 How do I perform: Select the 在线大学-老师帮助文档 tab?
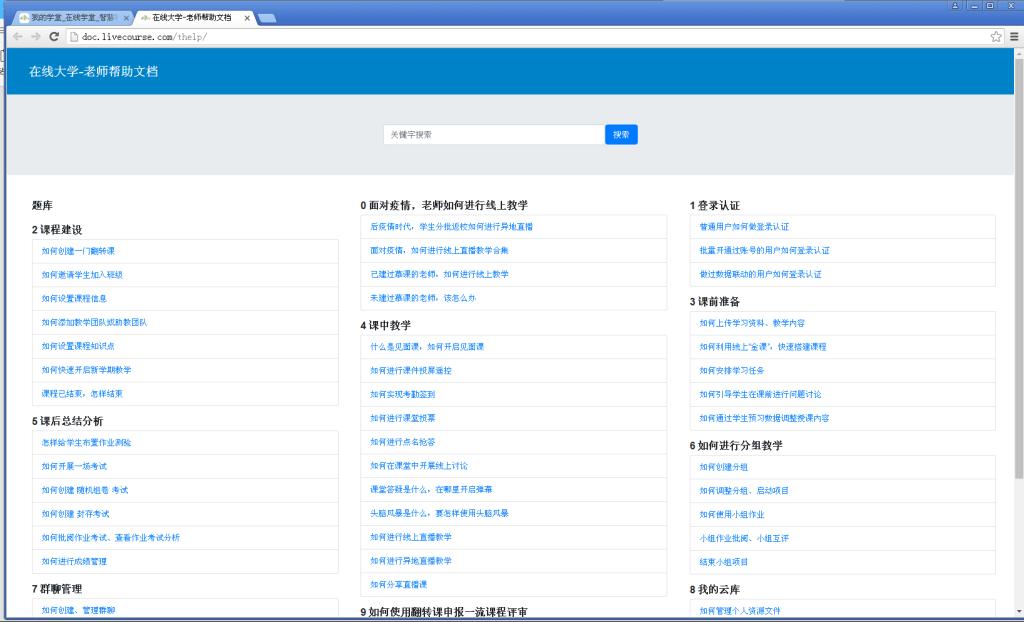(192, 18)
